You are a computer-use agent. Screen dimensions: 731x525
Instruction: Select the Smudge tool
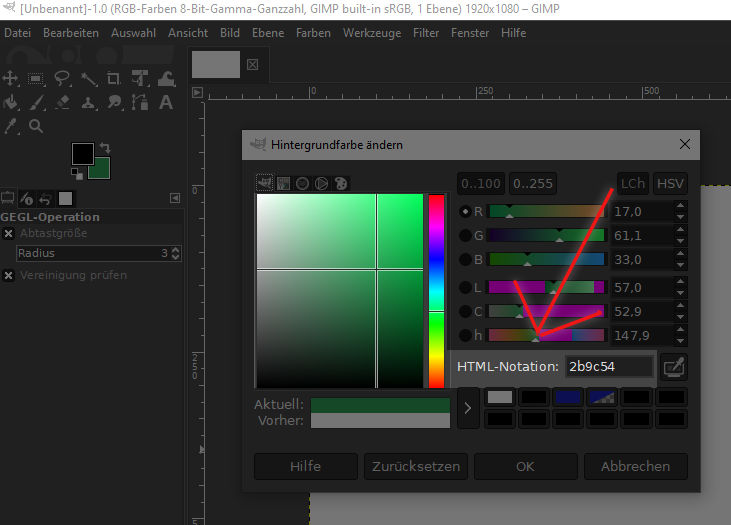point(114,102)
